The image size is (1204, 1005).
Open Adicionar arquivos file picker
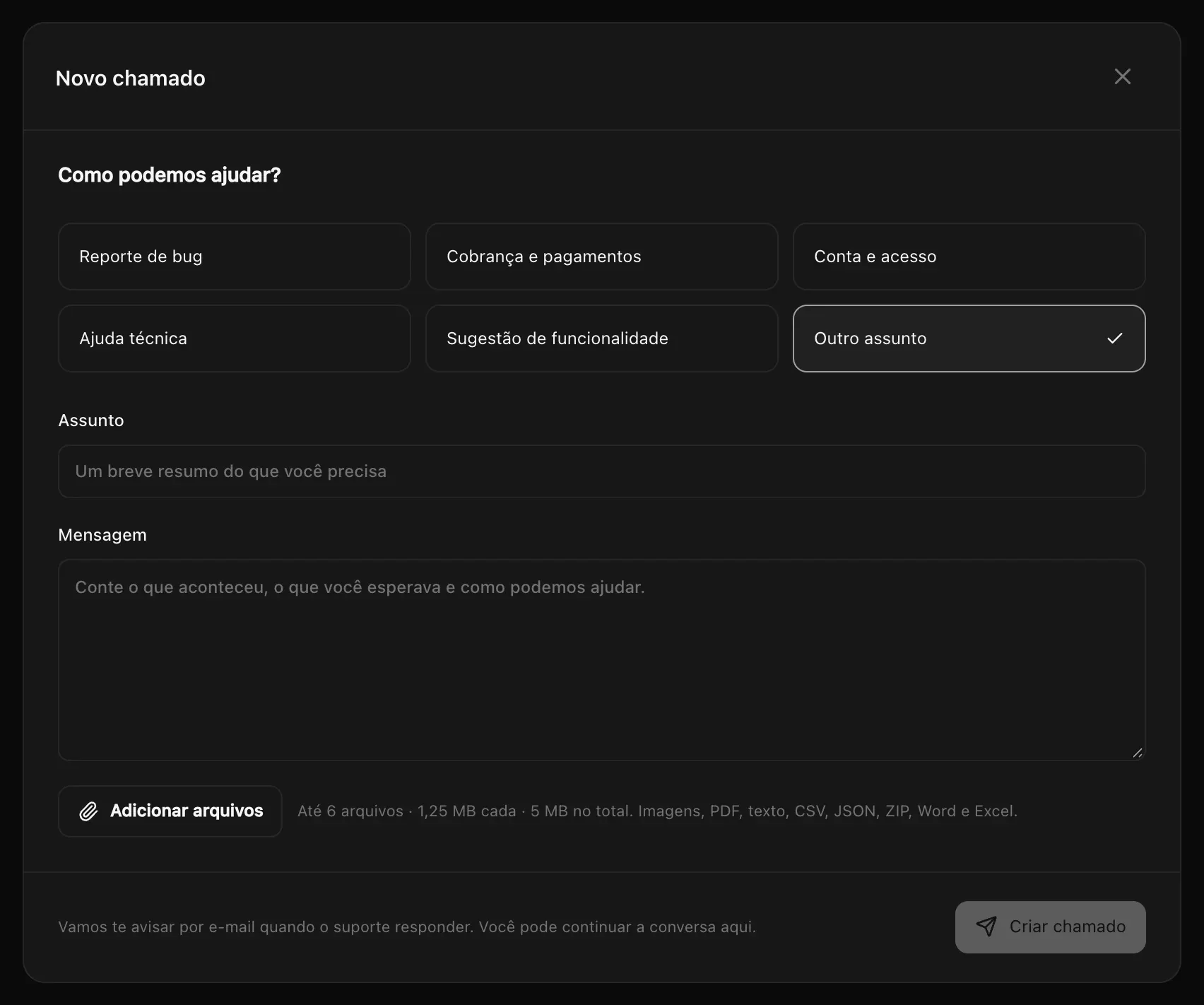[170, 811]
